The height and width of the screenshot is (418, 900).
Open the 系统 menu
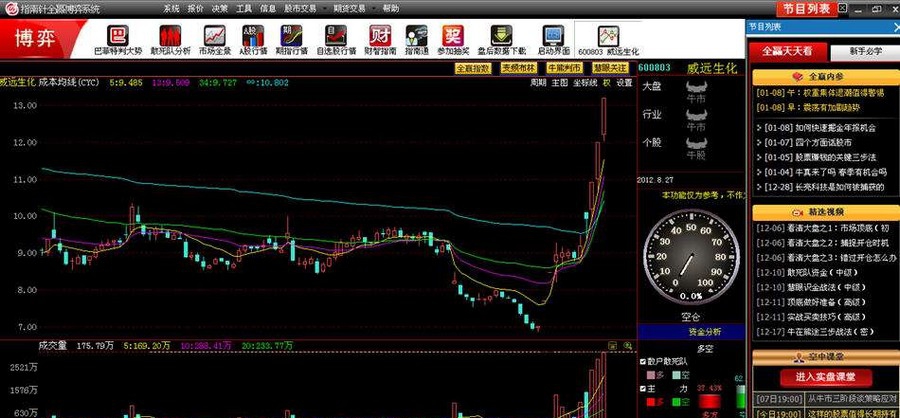click(171, 9)
